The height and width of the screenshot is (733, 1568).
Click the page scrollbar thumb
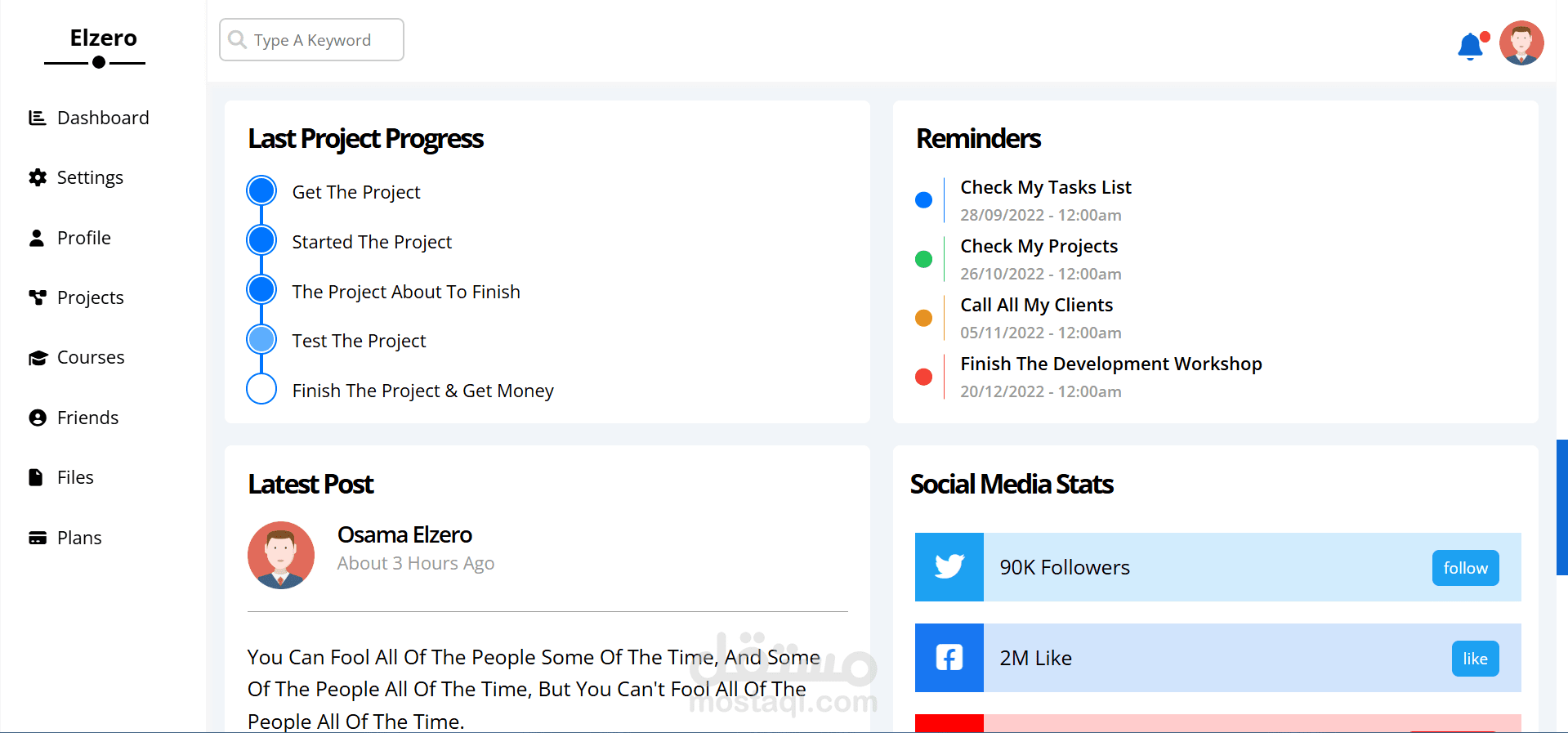pos(1561,507)
